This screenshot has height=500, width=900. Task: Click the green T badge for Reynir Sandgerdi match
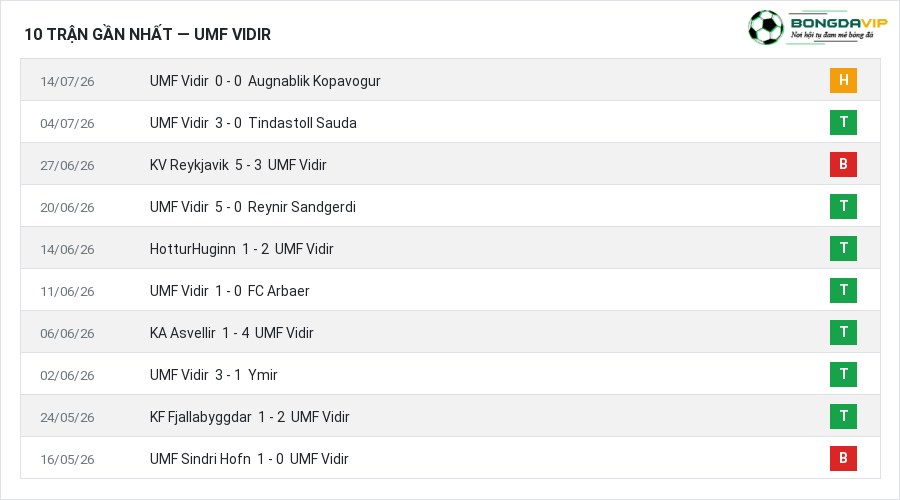point(843,206)
